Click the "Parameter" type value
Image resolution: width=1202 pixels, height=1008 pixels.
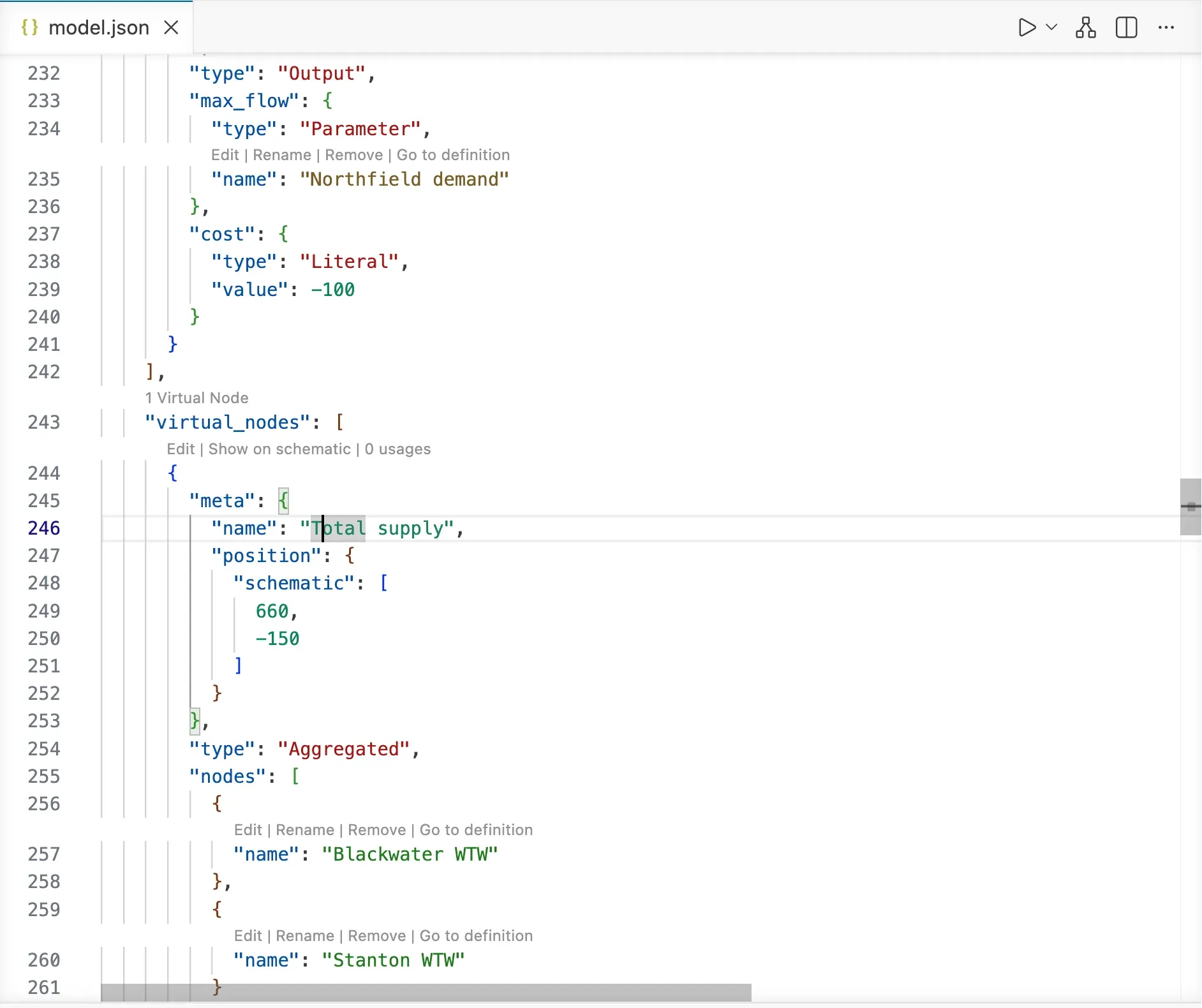pyautogui.click(x=360, y=129)
